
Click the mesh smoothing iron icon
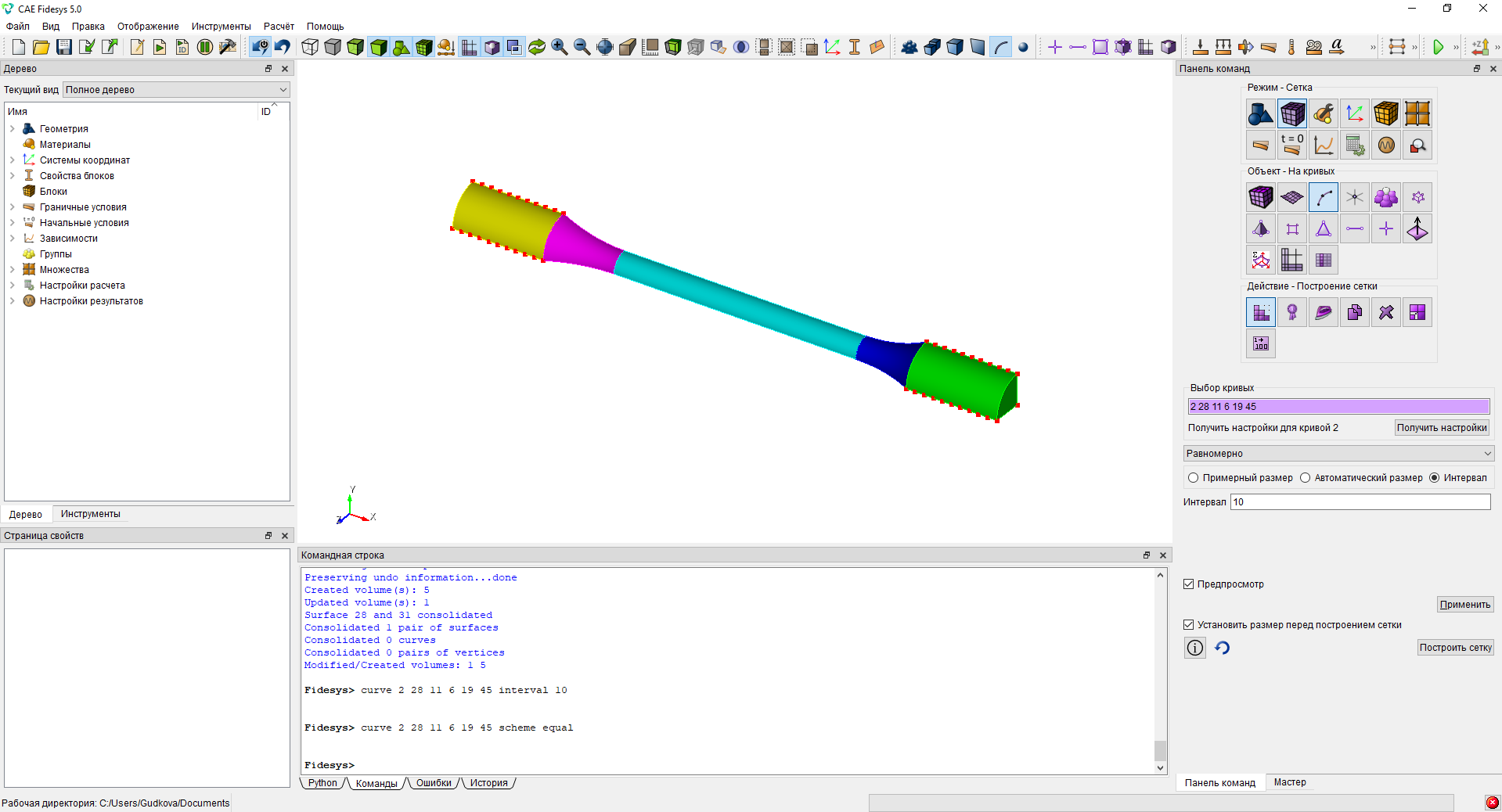click(x=1324, y=313)
